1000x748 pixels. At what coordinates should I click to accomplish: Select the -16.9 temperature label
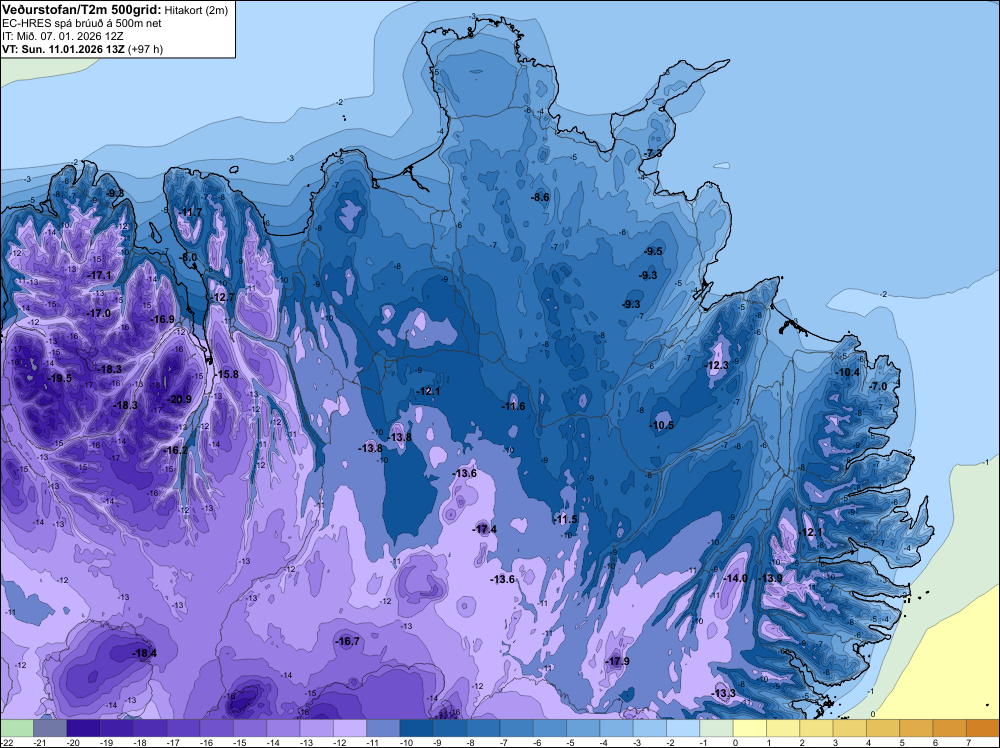pos(163,319)
